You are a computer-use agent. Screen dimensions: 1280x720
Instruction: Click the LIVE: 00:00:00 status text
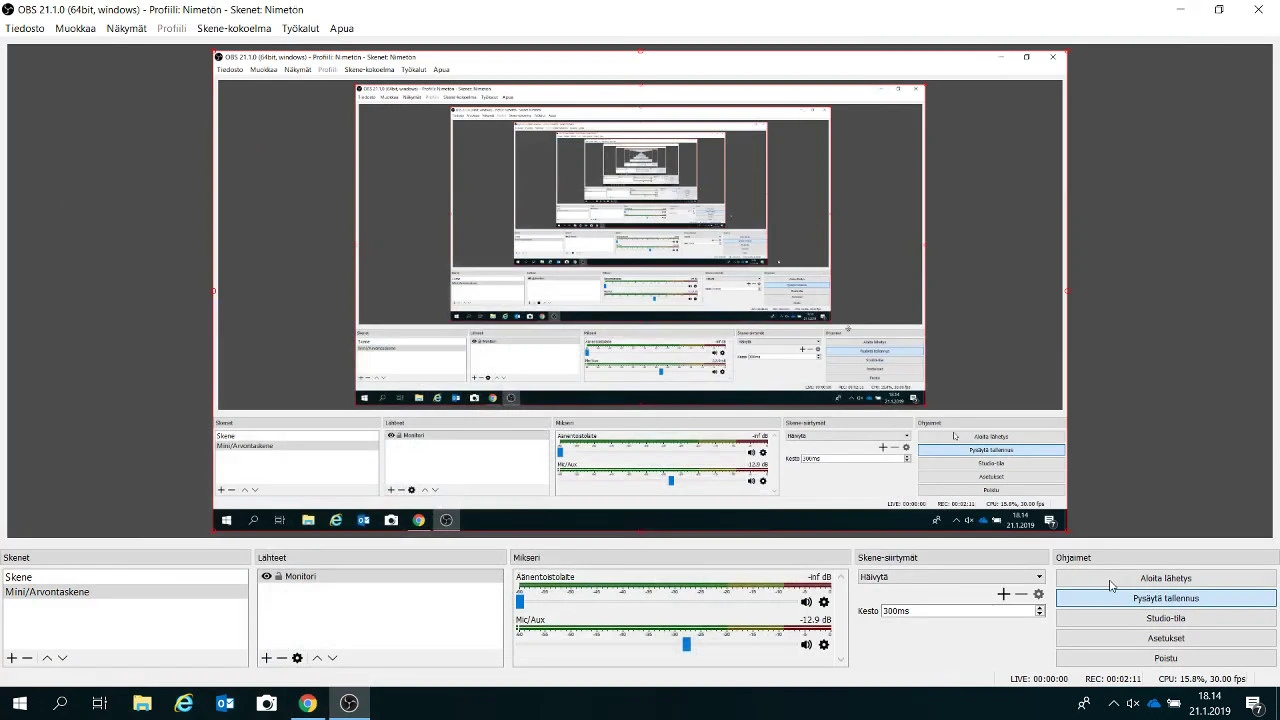[1039, 679]
